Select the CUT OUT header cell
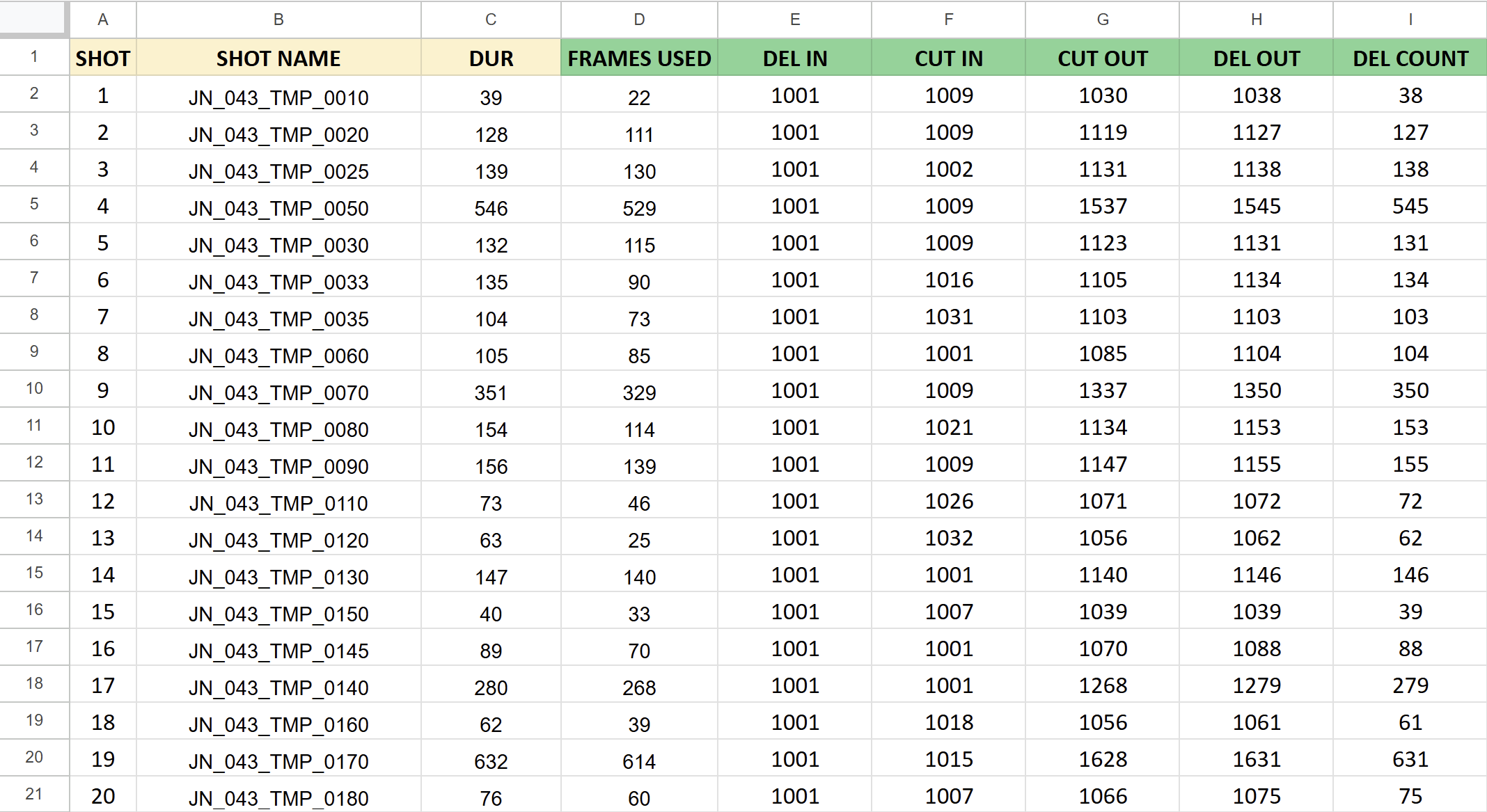This screenshot has height=812, width=1487. click(1102, 58)
